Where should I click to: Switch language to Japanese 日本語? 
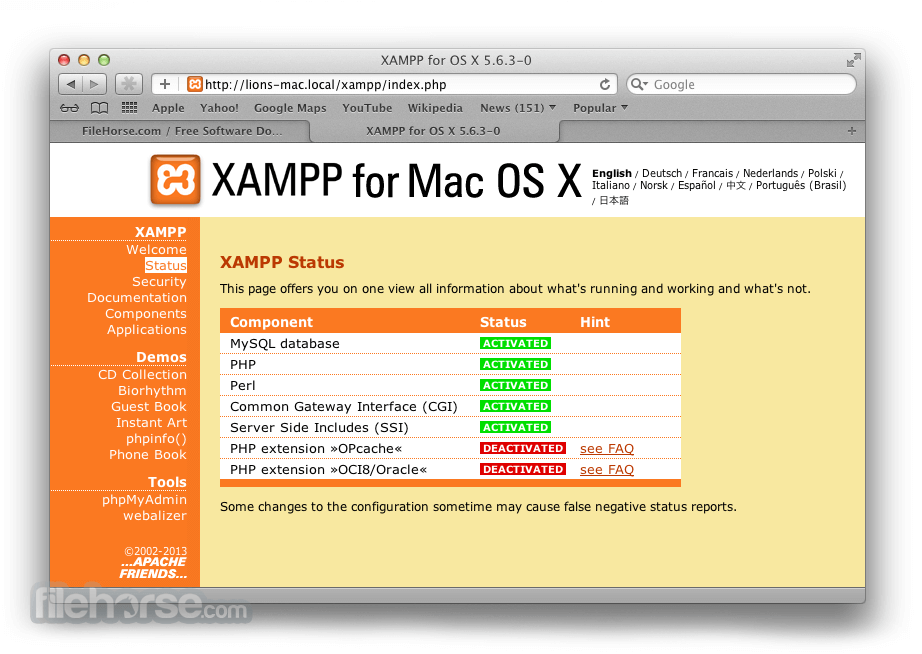coord(614,201)
